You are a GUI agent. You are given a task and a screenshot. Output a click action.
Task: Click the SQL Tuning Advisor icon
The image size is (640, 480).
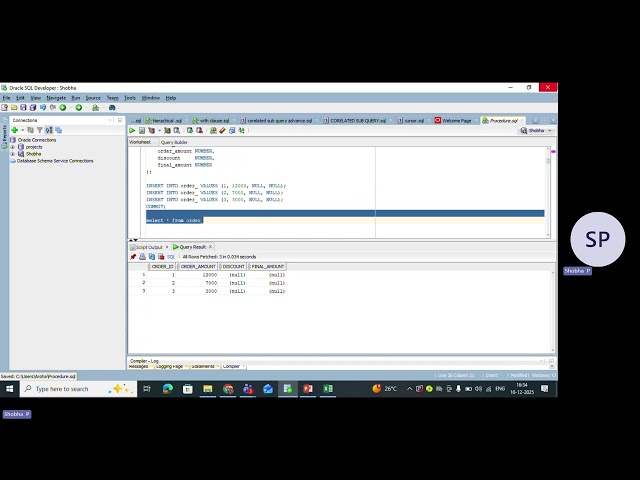click(176, 131)
